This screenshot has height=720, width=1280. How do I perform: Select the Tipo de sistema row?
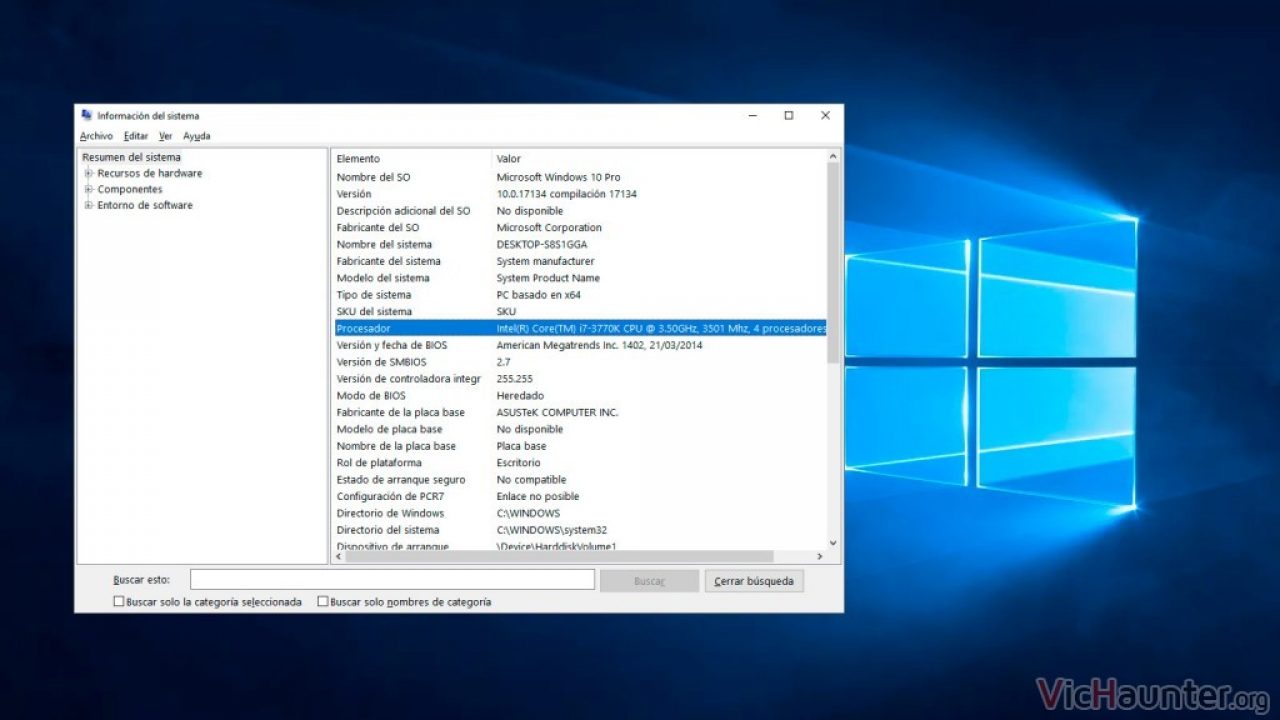pyautogui.click(x=579, y=295)
